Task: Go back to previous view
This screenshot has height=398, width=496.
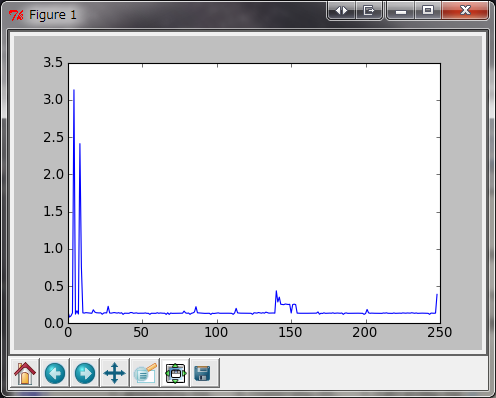Action: click(55, 373)
